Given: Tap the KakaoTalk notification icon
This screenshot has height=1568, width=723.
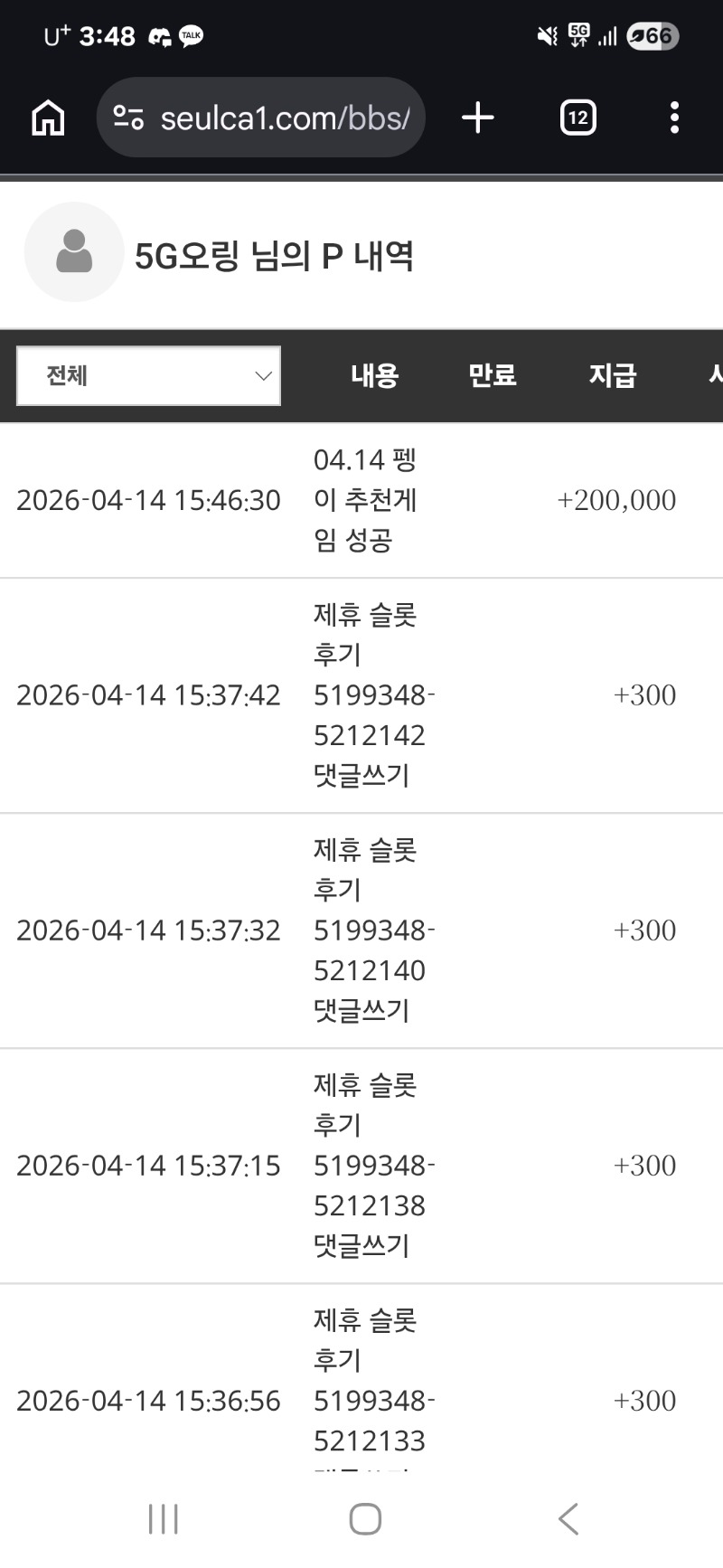Looking at the screenshot, I should pyautogui.click(x=192, y=36).
